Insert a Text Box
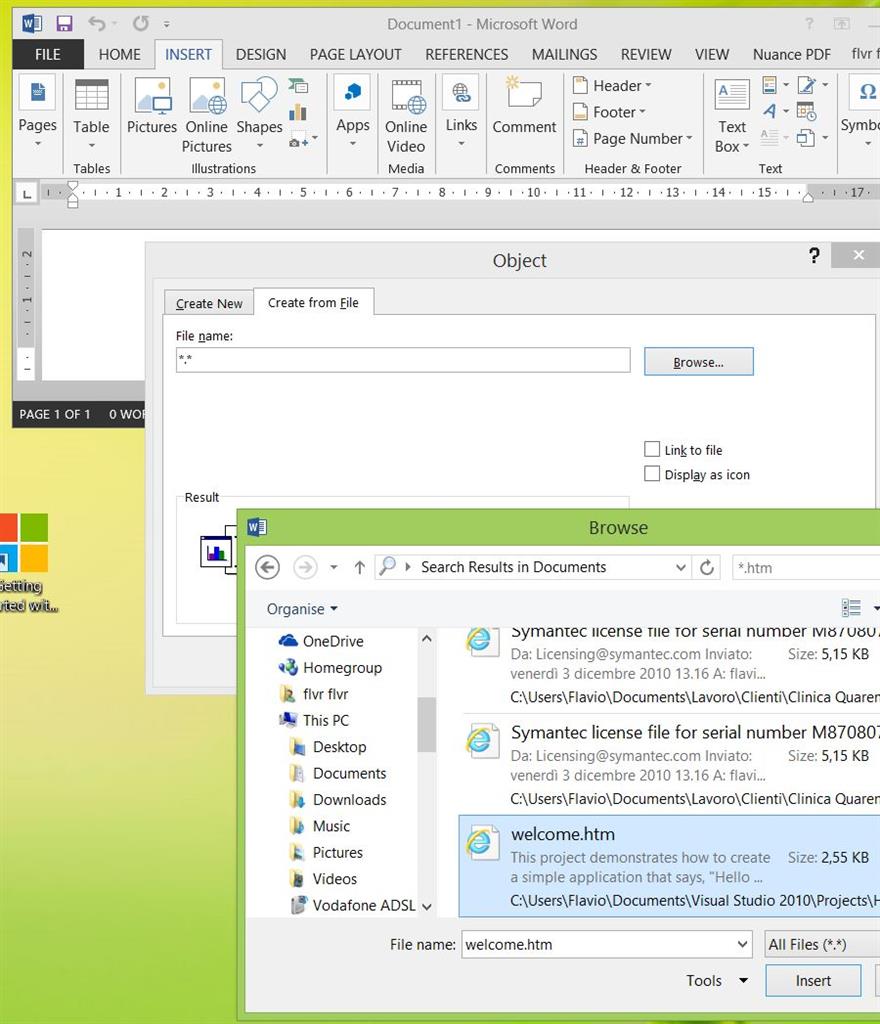Screen dimensions: 880x1024 pos(732,116)
